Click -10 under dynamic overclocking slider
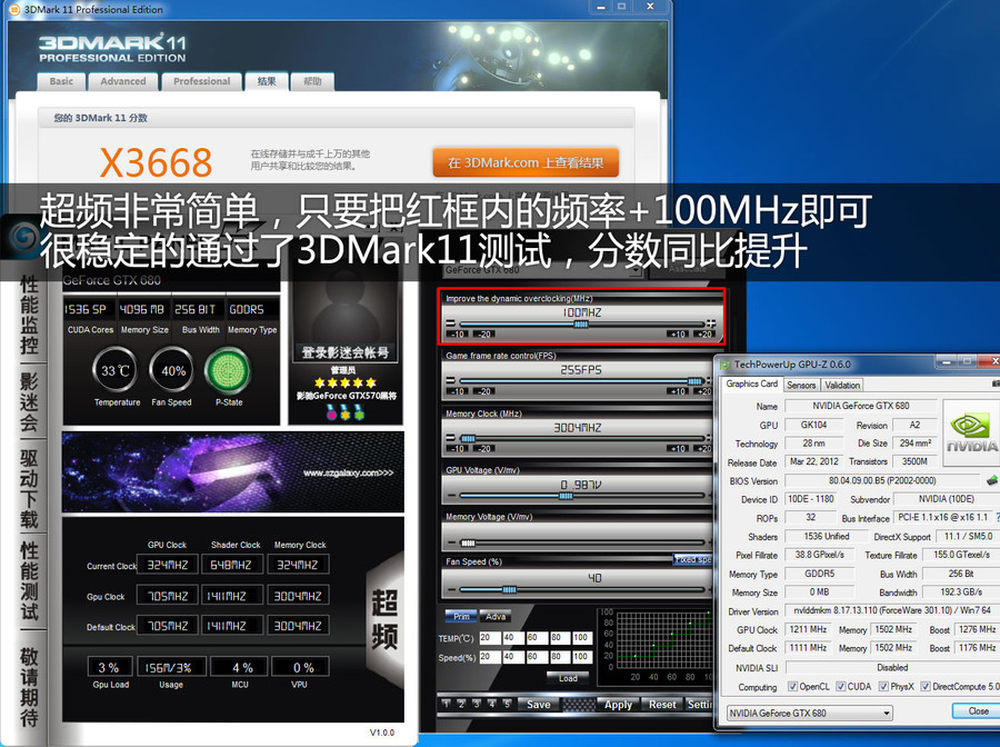This screenshot has width=1000, height=747. click(x=458, y=334)
